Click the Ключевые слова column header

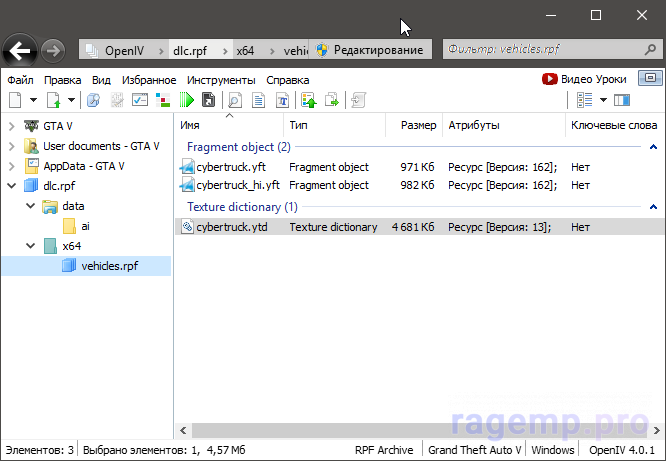click(614, 125)
